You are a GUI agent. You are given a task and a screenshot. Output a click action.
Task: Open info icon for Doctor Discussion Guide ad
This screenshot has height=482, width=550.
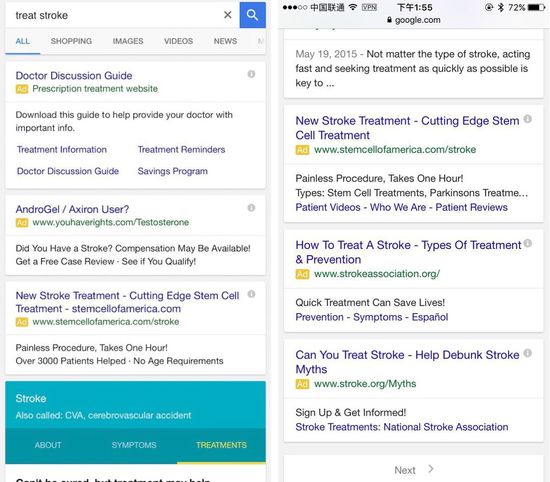click(x=251, y=74)
